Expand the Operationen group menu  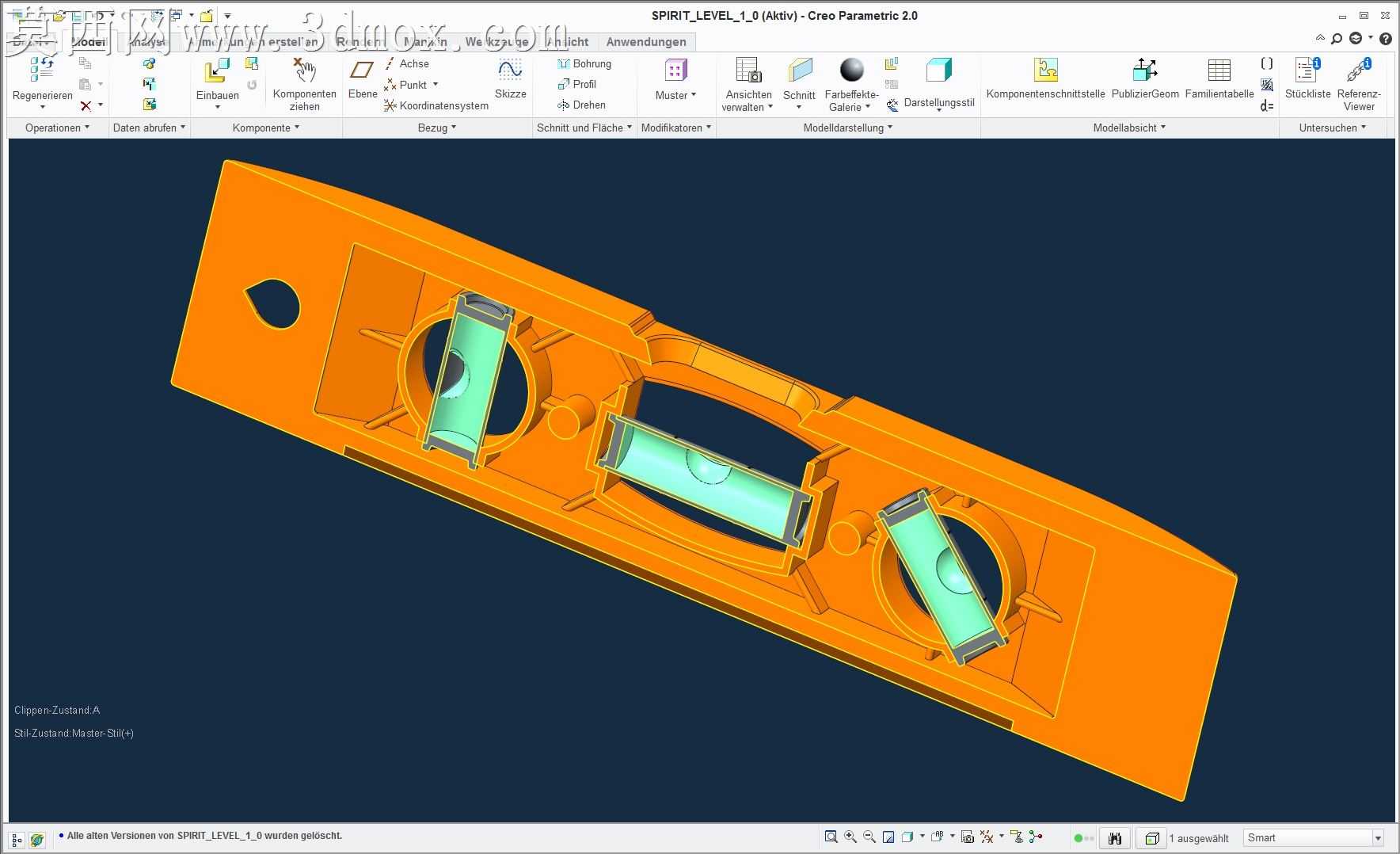(57, 128)
